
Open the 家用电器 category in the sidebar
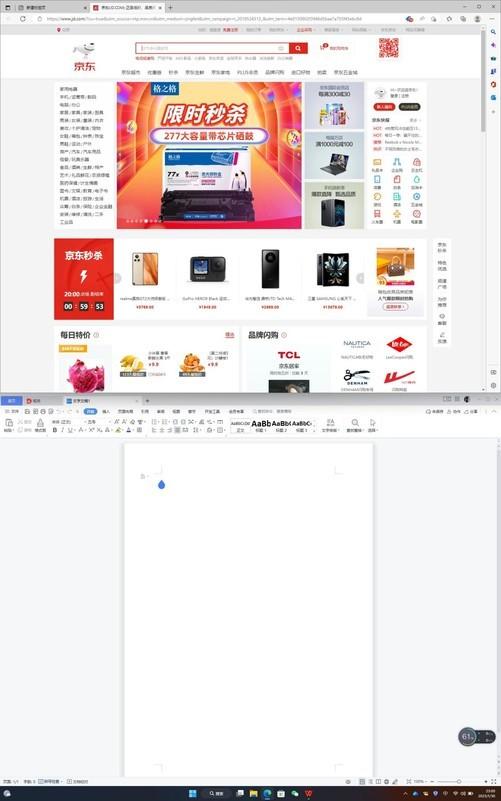click(x=68, y=89)
